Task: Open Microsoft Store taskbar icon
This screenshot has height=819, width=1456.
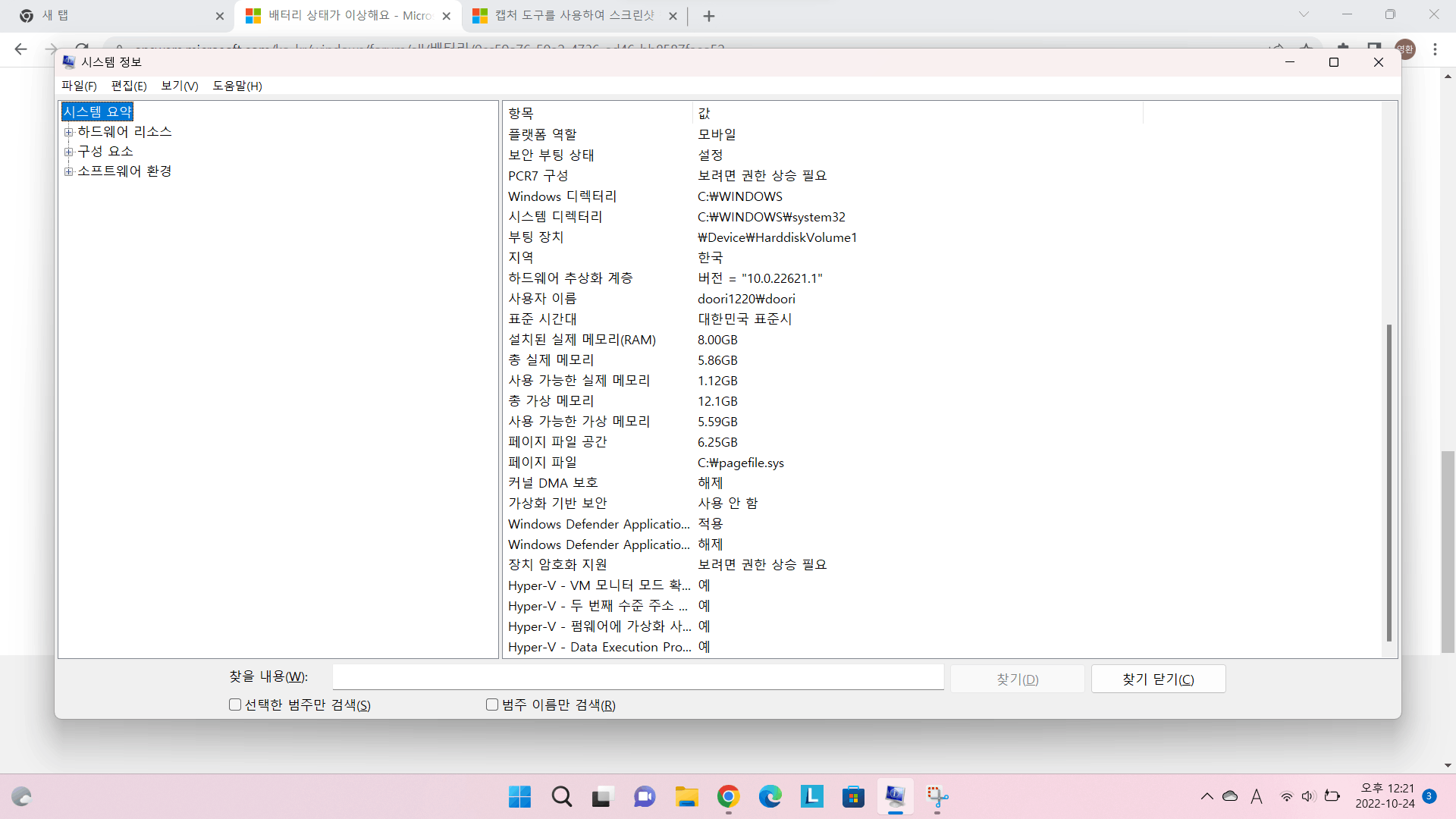Action: tap(853, 797)
